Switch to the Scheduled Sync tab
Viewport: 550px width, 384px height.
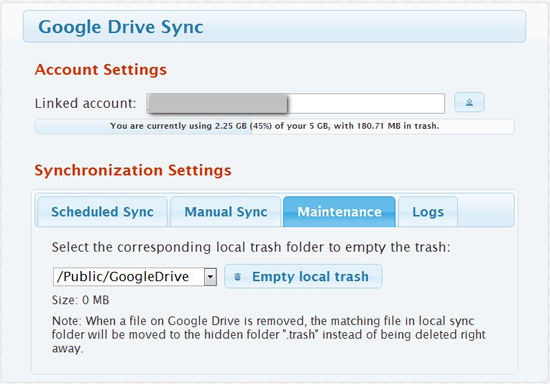102,211
